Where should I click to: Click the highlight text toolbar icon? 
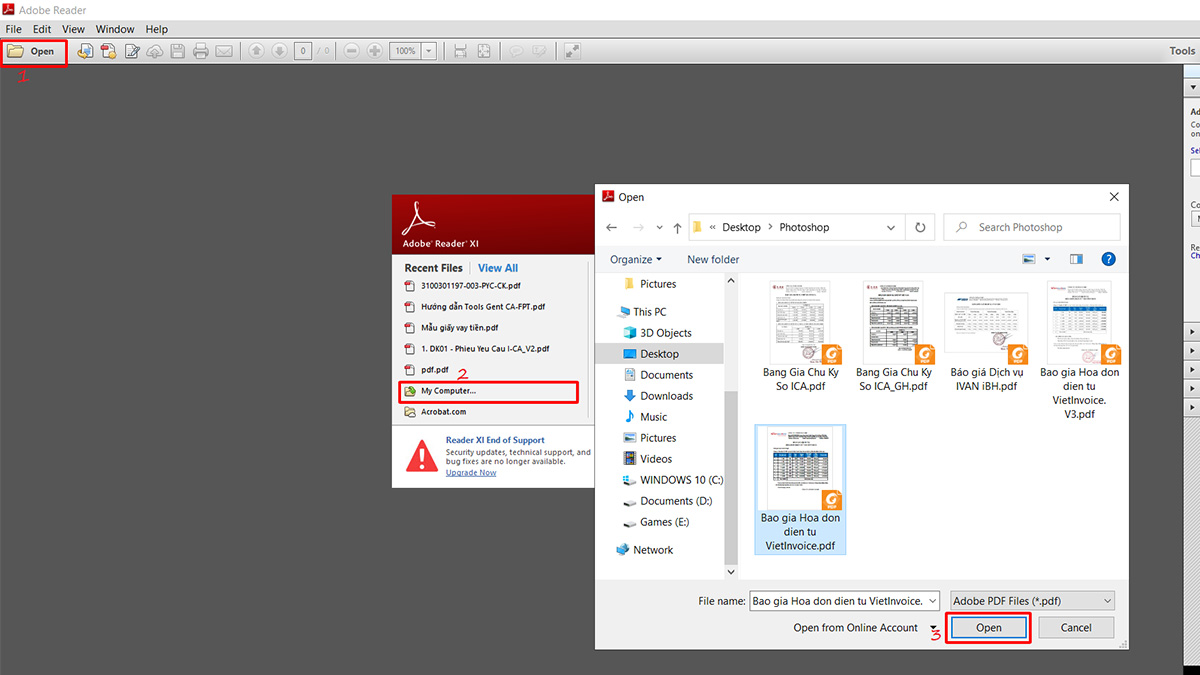[540, 51]
